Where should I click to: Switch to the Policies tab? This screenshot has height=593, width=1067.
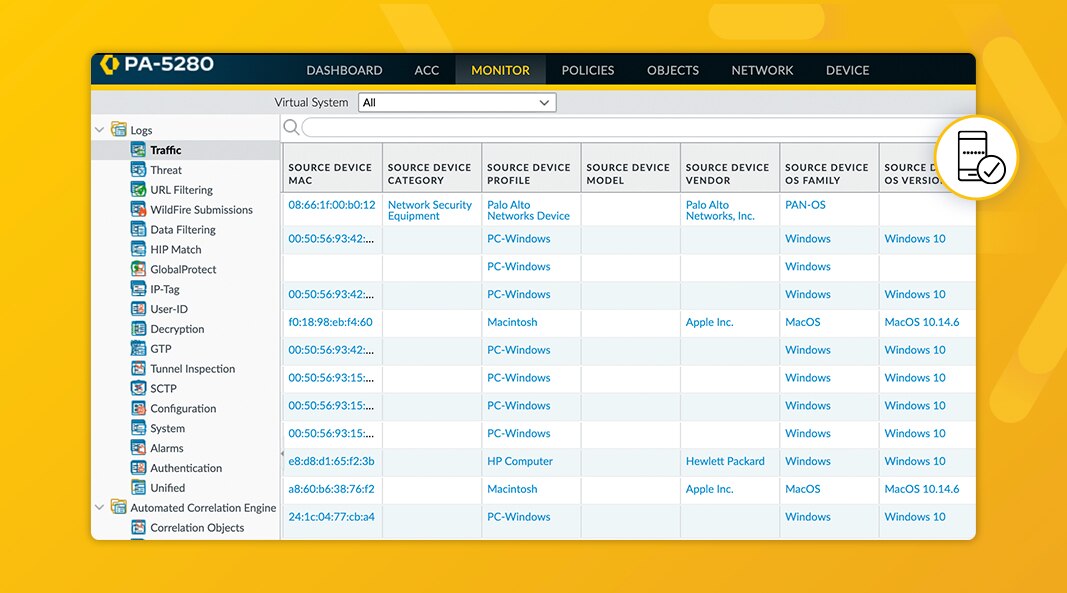pos(588,70)
